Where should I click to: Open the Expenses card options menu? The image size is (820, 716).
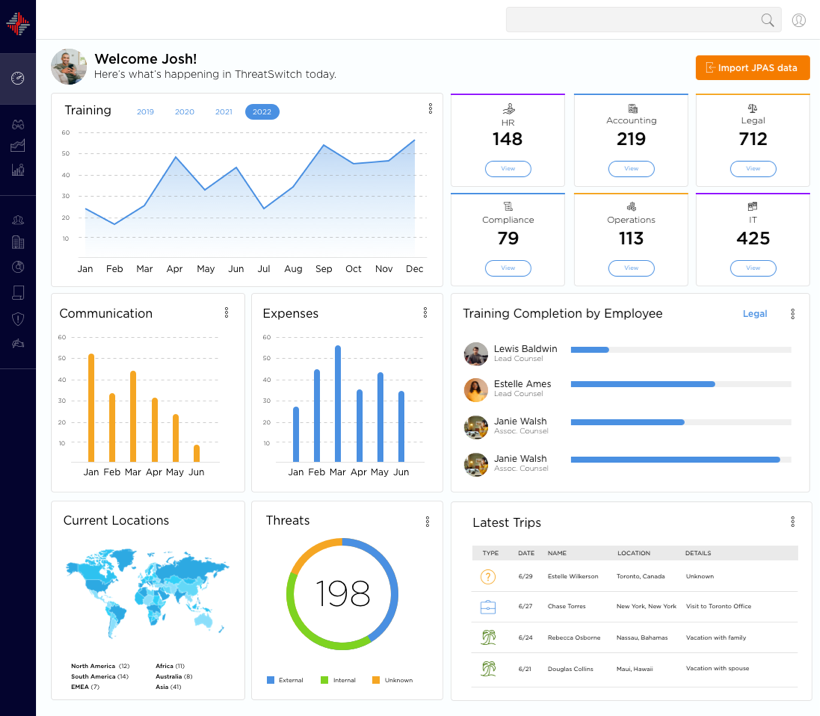[x=426, y=313]
